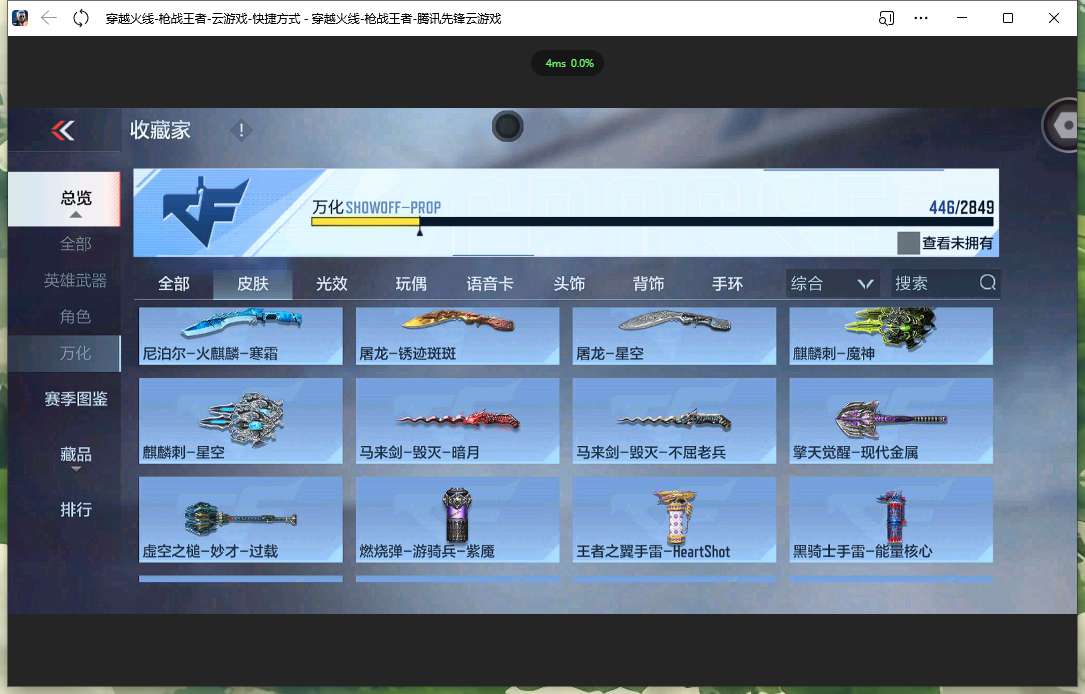Expand the 藏品 sidebar section
Viewport: 1085px width, 694px height.
[x=75, y=456]
